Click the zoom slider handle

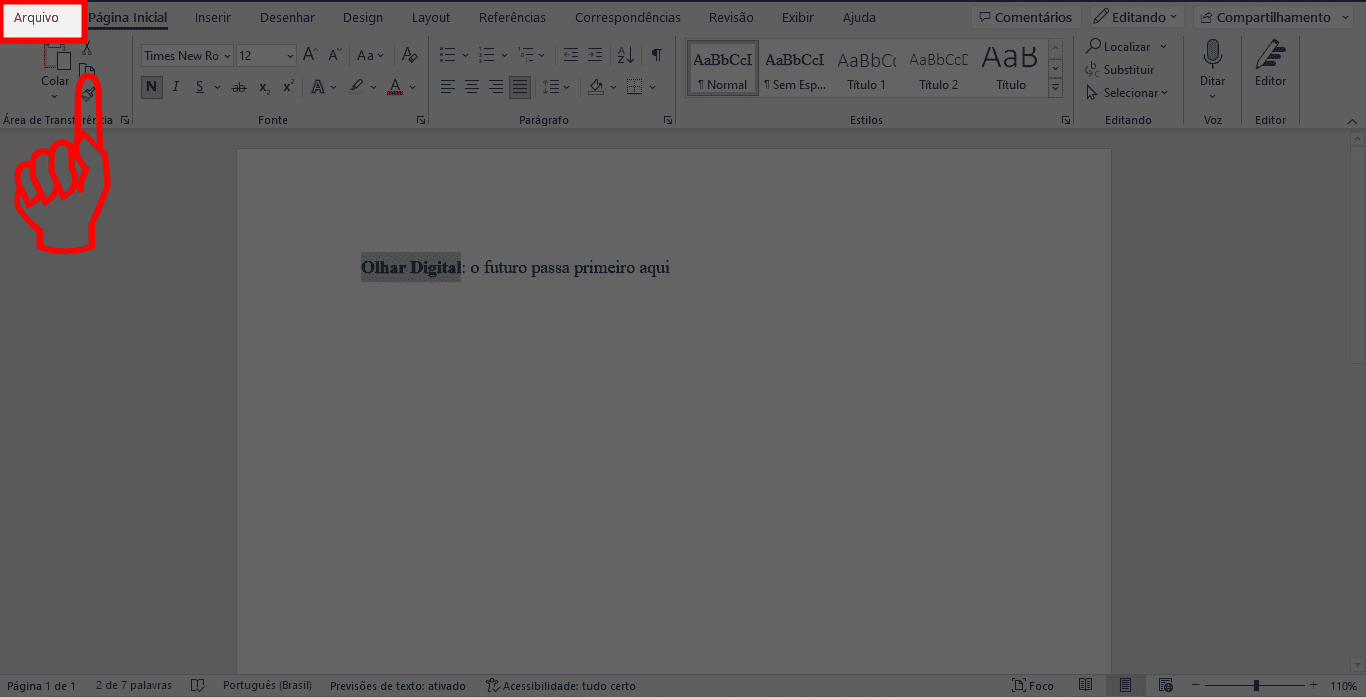1256,686
